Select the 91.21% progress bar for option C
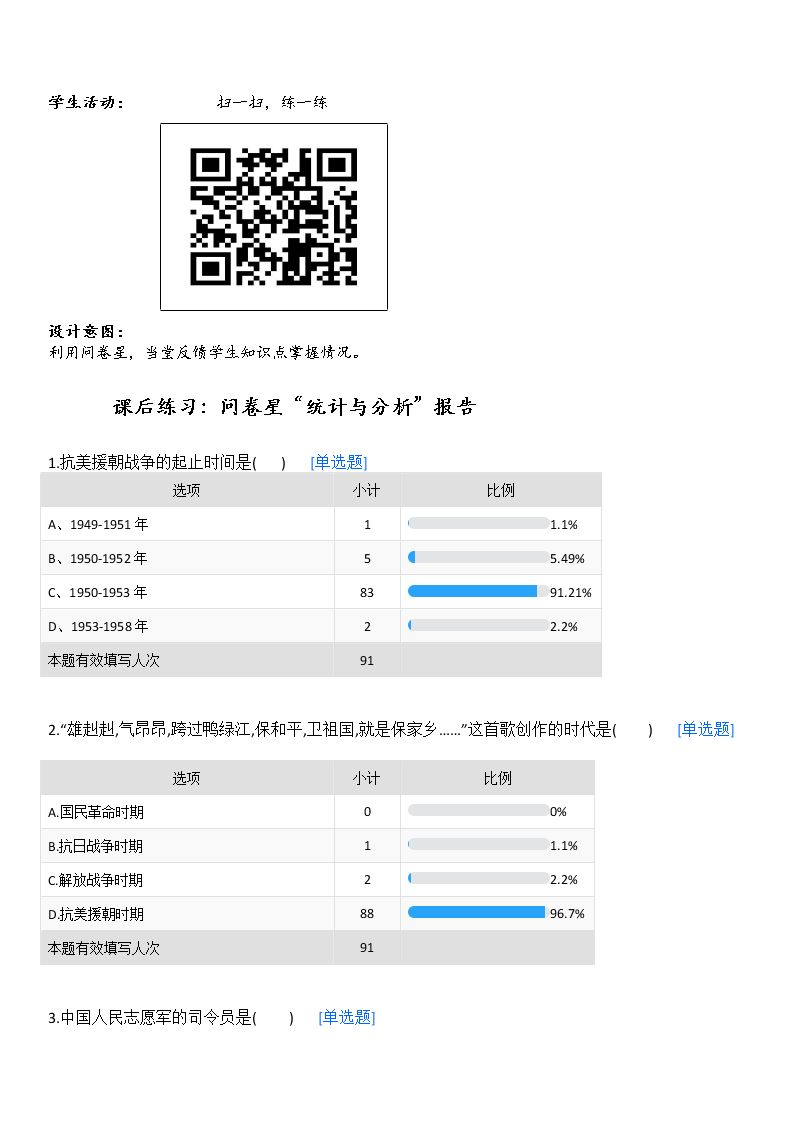The image size is (794, 1123). point(478,592)
